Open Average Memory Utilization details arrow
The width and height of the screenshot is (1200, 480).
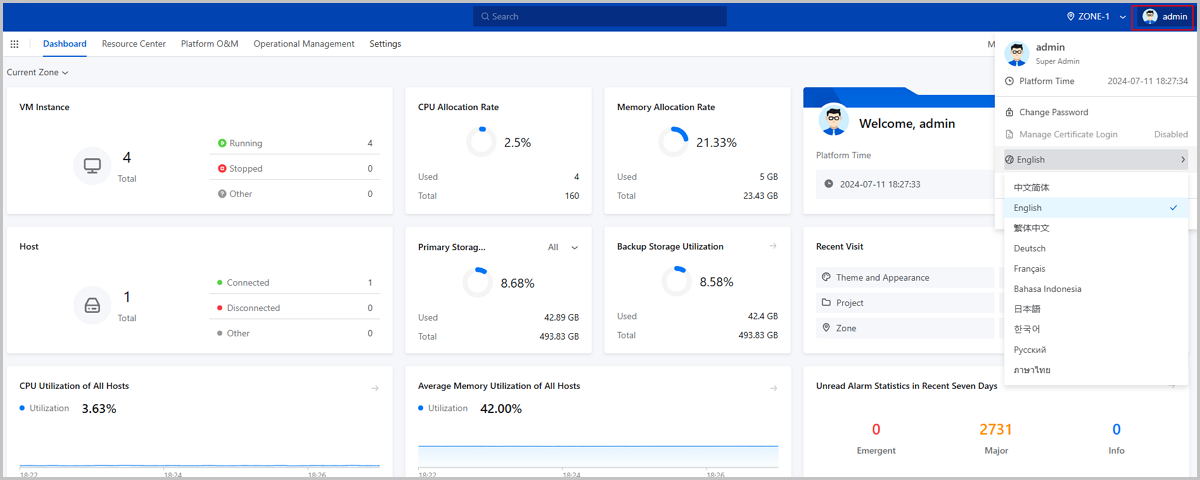point(773,388)
